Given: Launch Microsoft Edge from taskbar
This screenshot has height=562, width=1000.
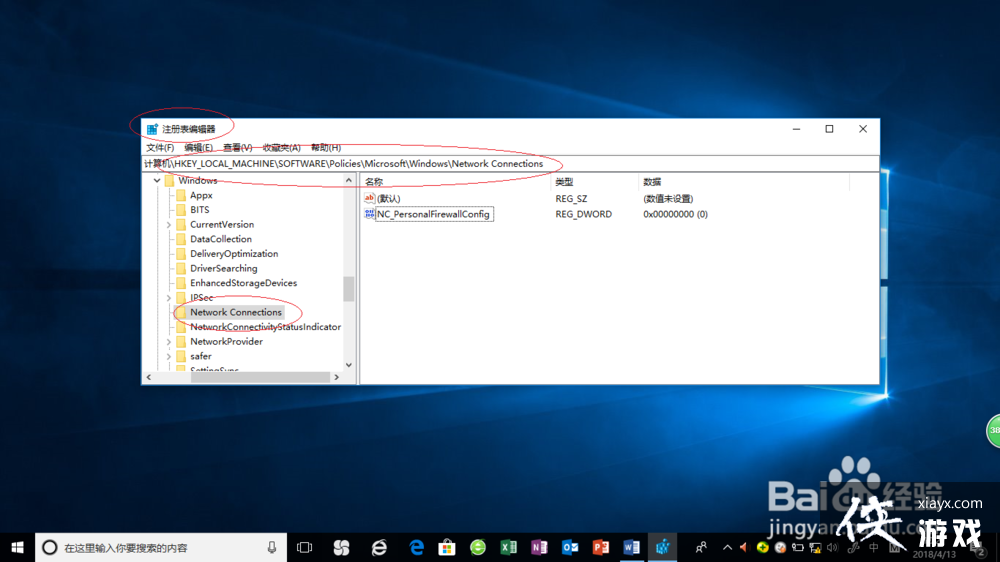Looking at the screenshot, I should pos(416,547).
